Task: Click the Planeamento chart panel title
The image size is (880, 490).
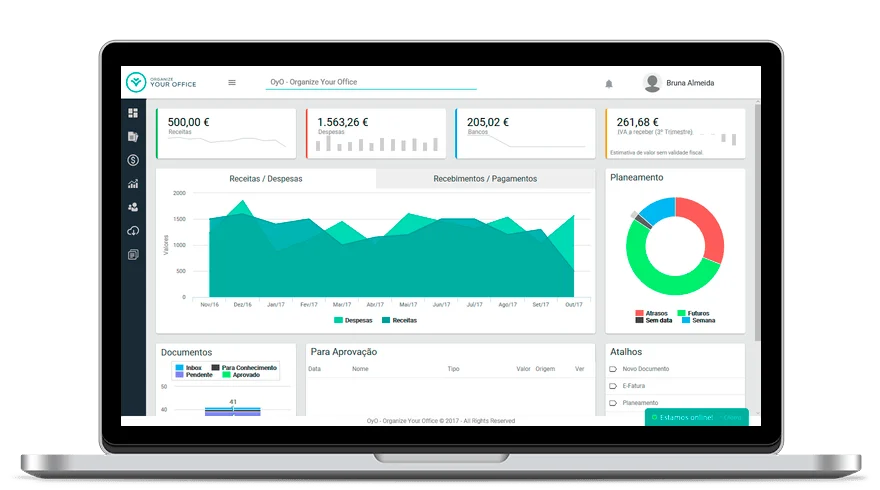Action: coord(636,177)
